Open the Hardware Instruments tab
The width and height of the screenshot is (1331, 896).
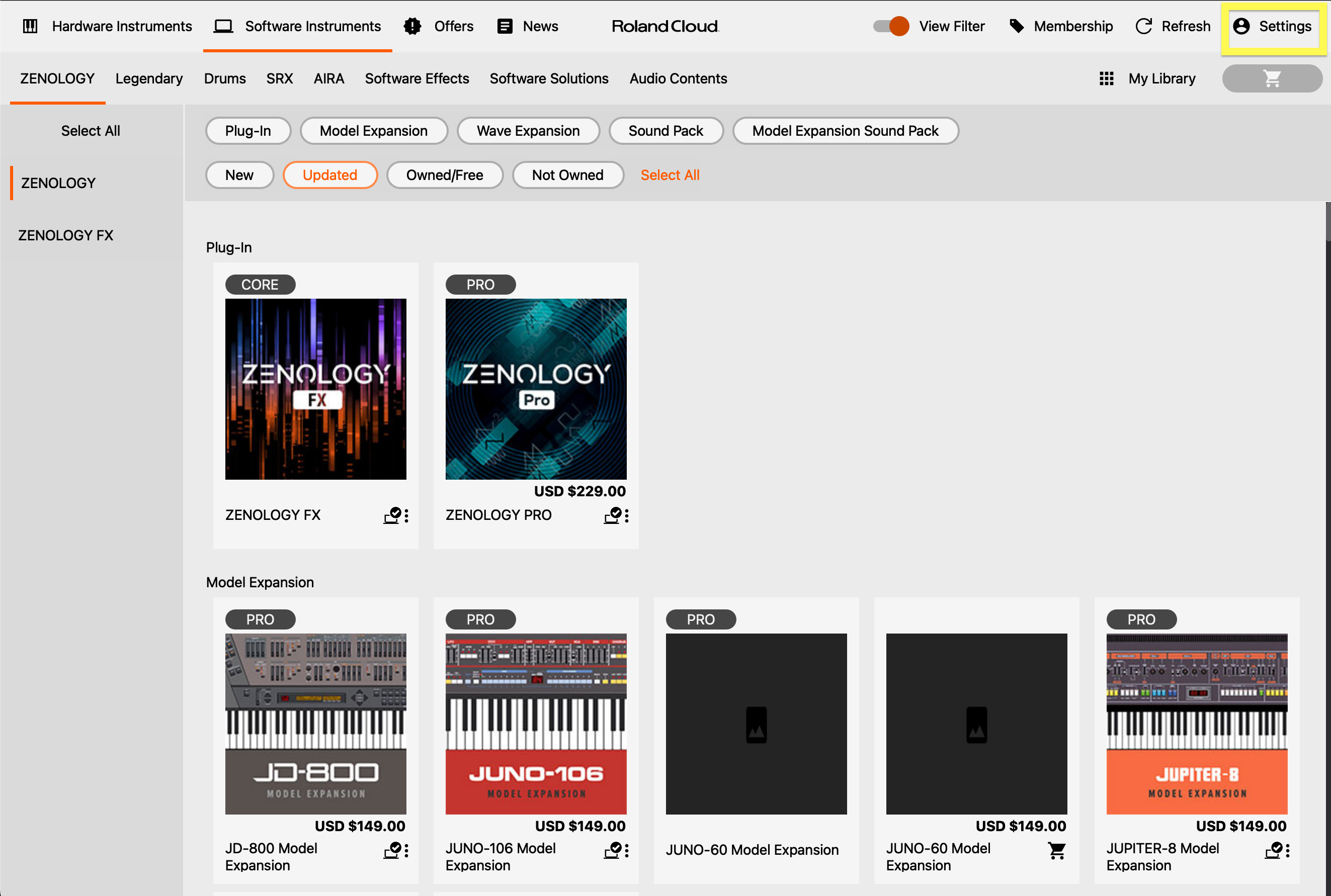tap(108, 26)
